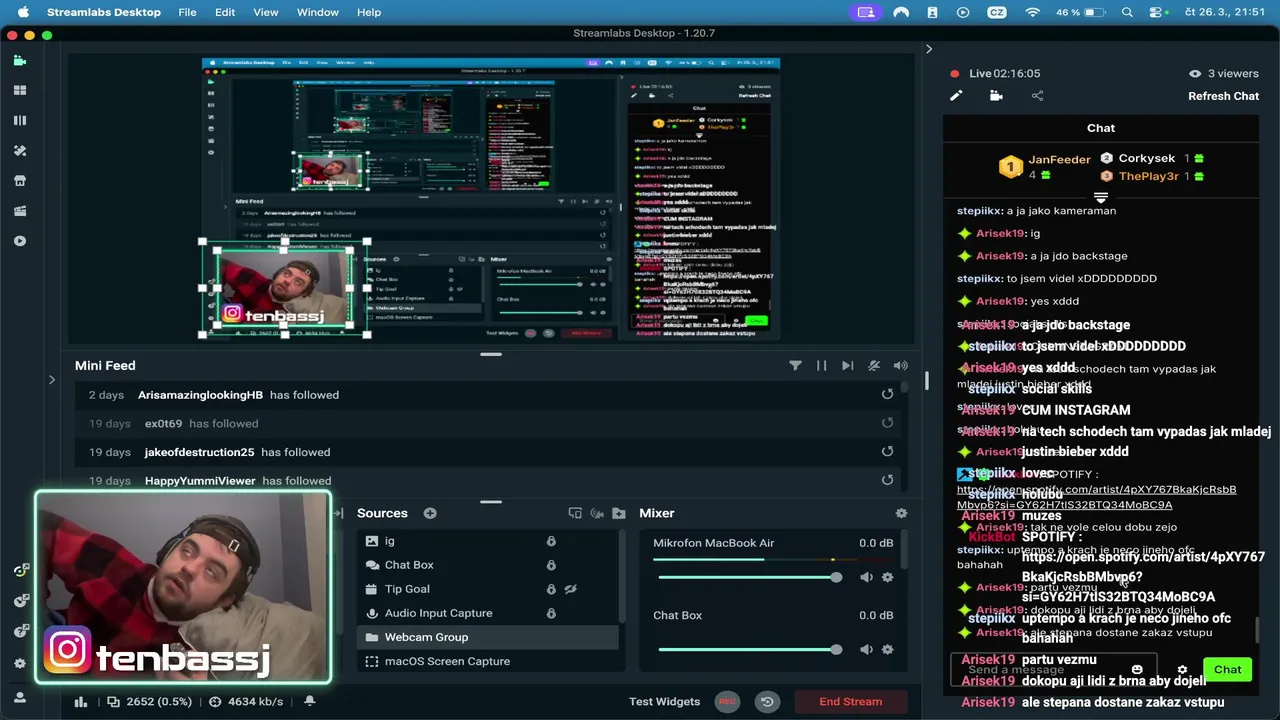
Task: Toggle mute event sounds in Mini Feed
Action: coord(874,366)
